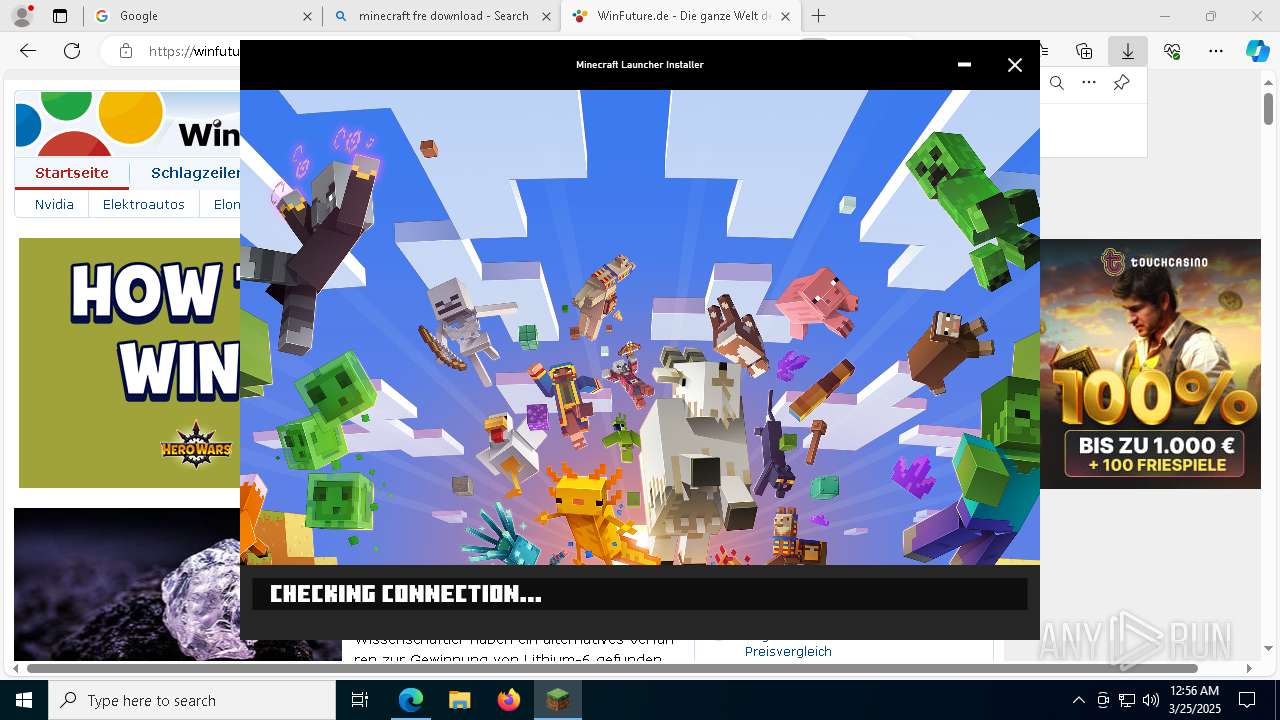
Task: Click the address bar URL
Action: point(194,51)
